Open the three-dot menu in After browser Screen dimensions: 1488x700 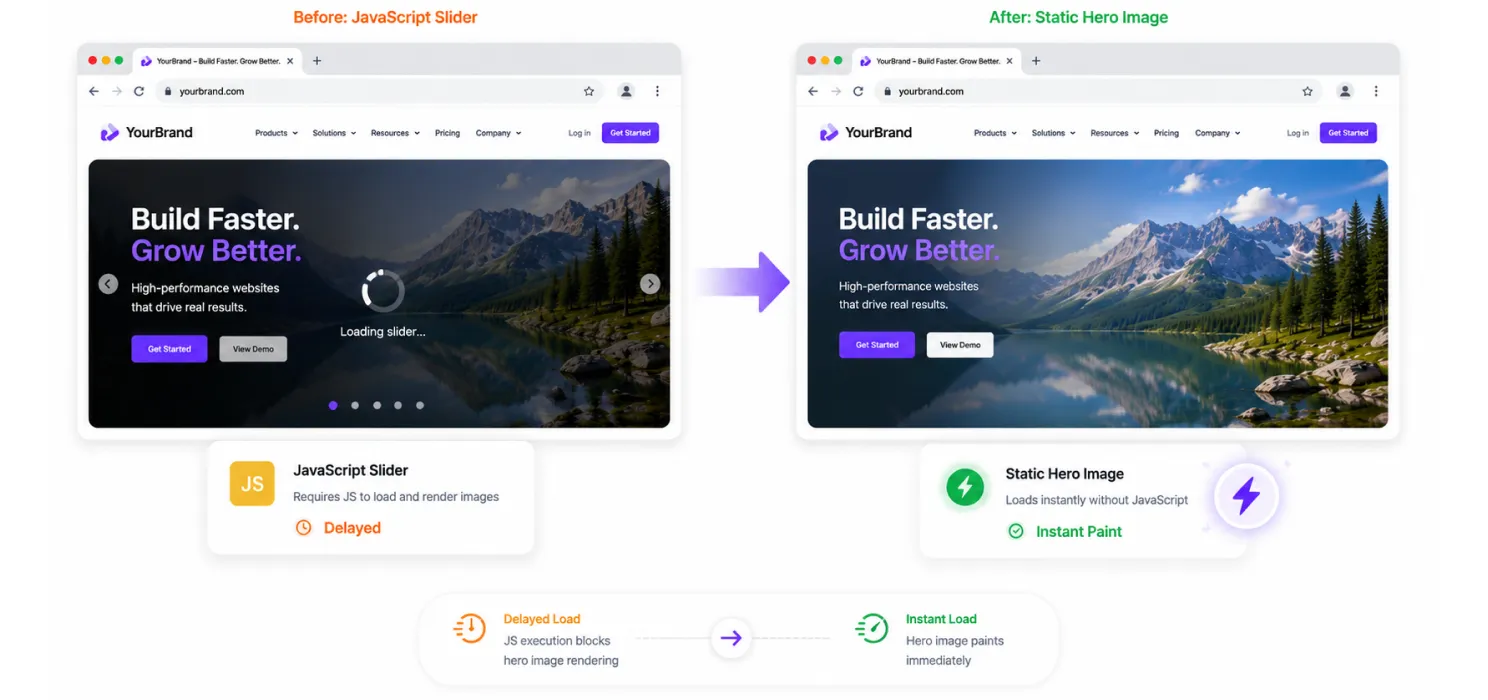1376,91
